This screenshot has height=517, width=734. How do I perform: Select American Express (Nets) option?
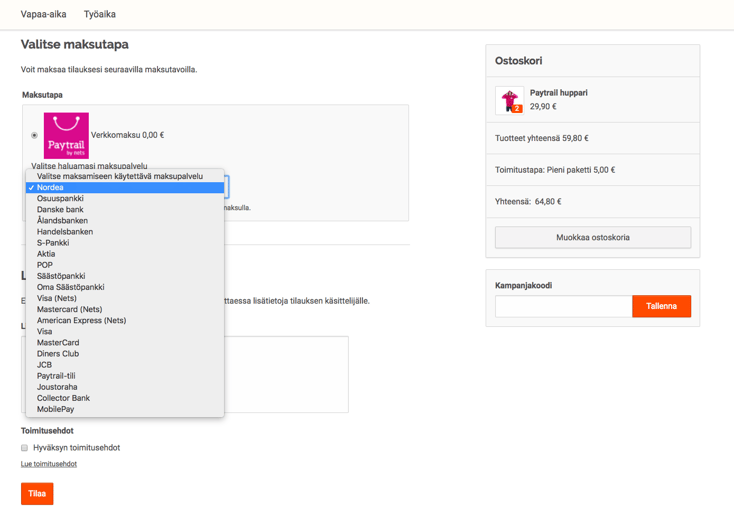pos(125,320)
